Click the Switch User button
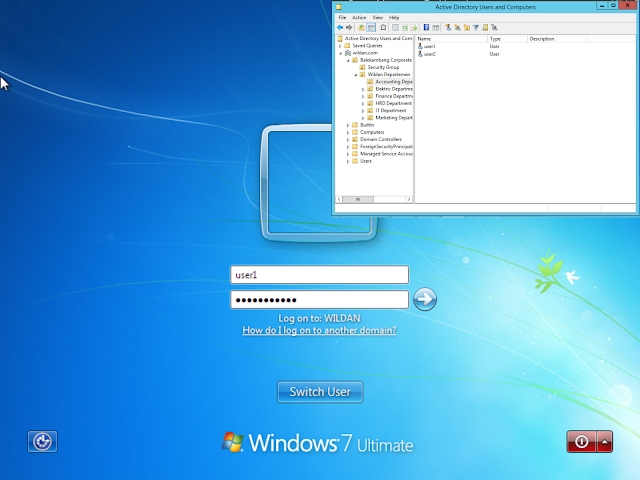 (x=320, y=392)
